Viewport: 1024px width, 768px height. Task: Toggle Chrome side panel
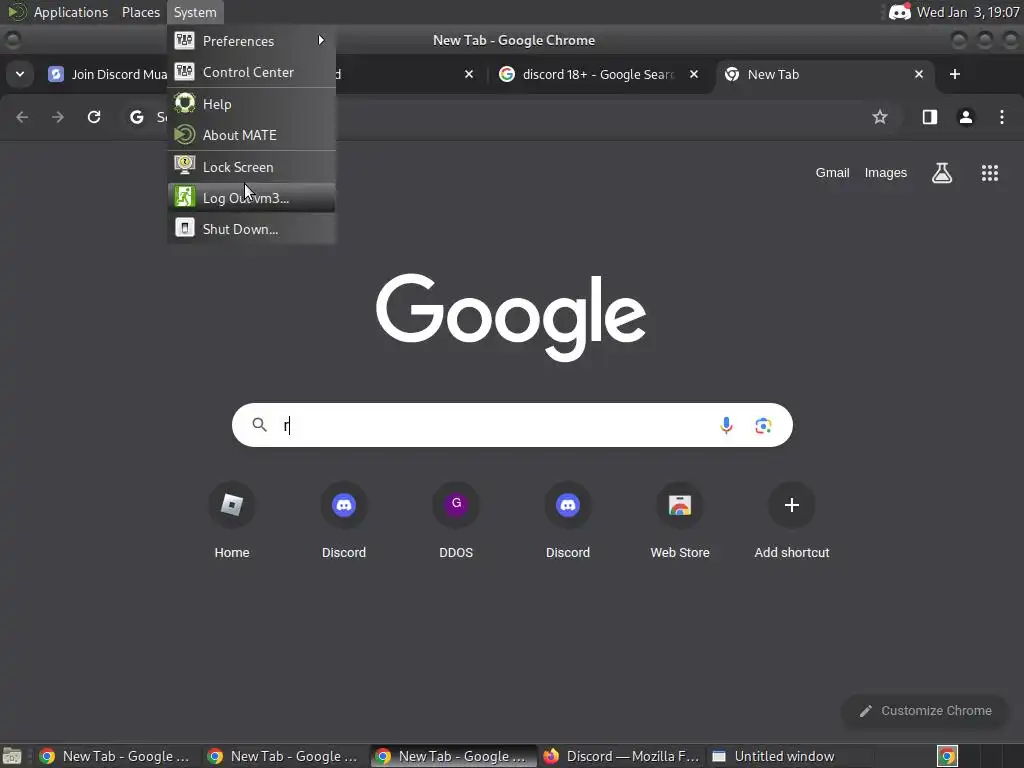(929, 117)
